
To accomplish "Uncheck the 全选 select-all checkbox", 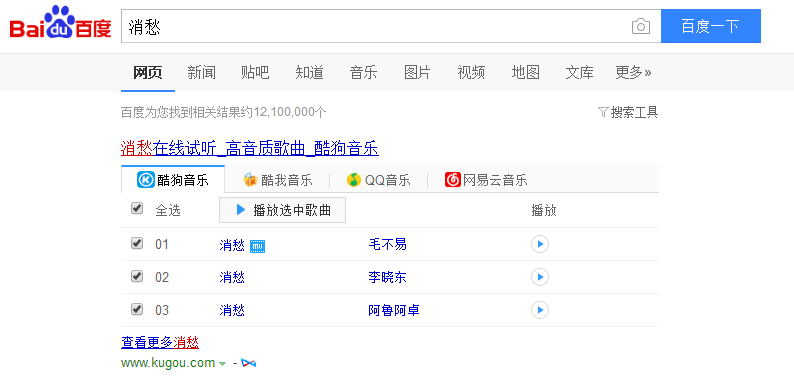I will click(137, 208).
